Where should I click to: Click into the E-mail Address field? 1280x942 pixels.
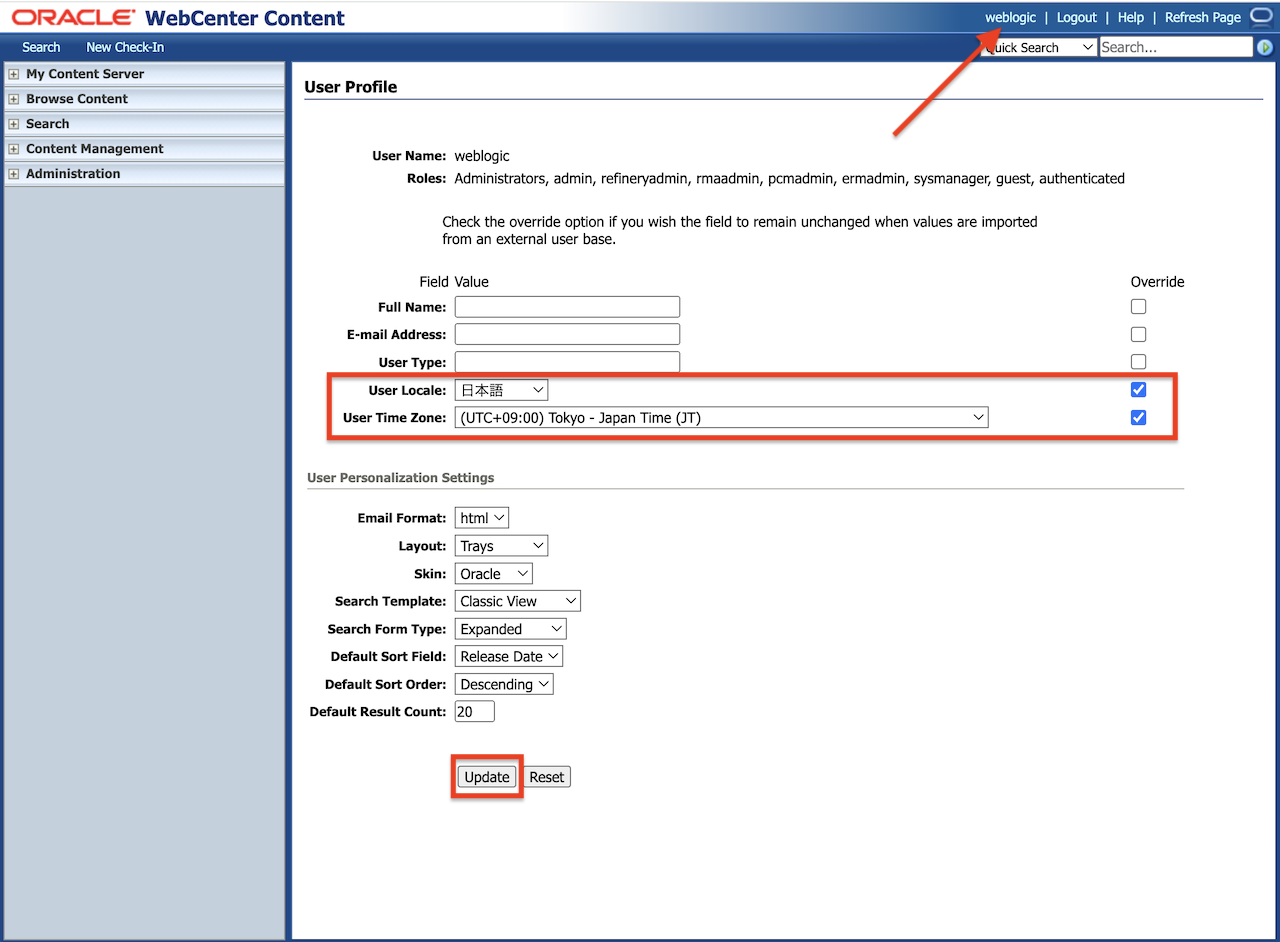(567, 334)
